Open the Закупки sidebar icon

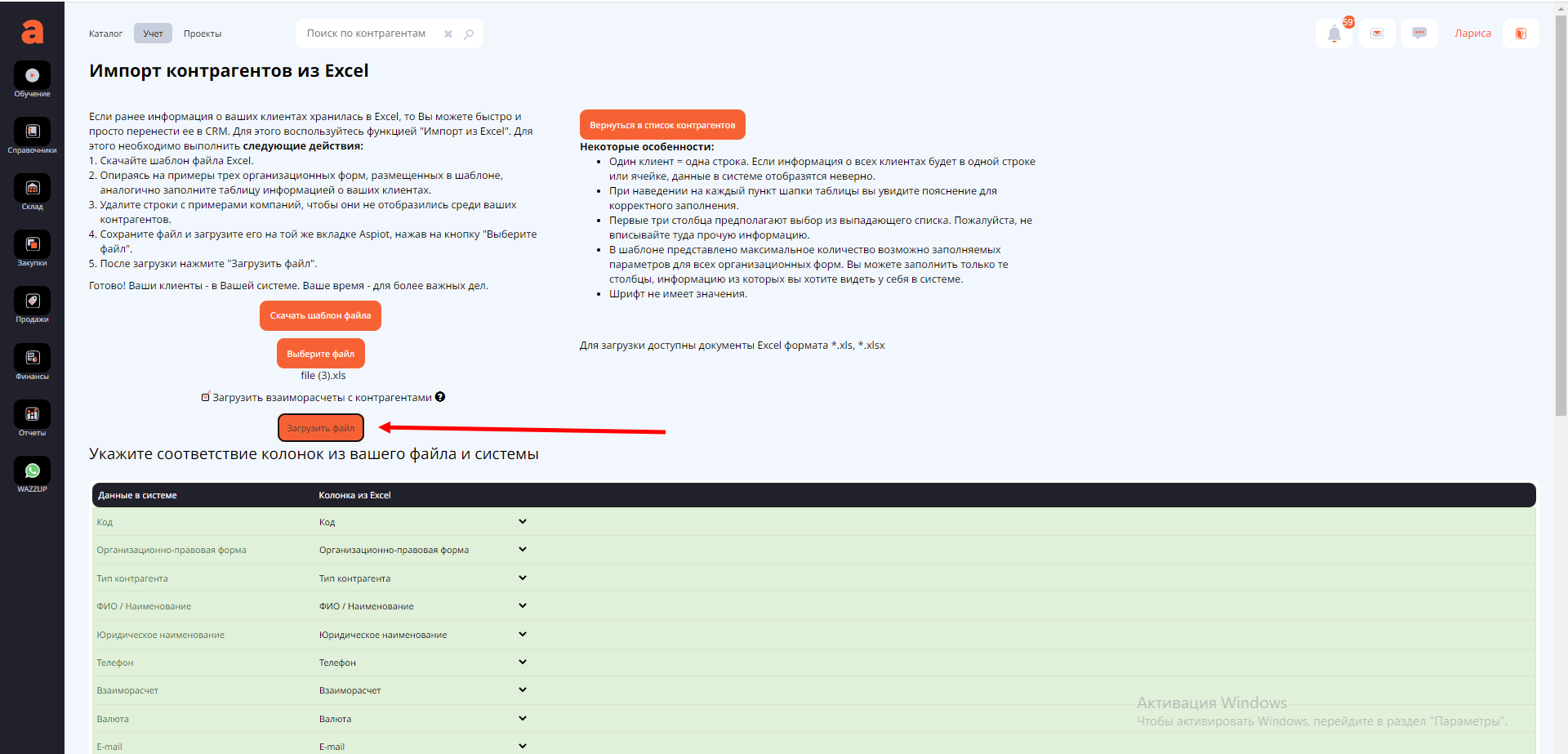(32, 245)
